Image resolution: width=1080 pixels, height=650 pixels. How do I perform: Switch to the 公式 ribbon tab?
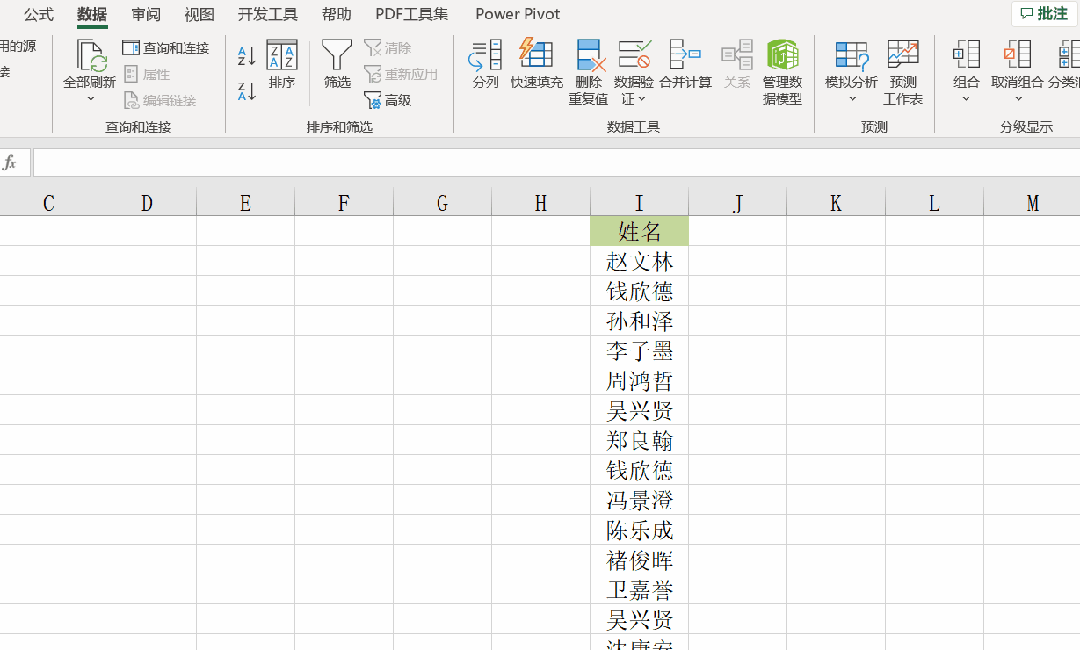click(37, 14)
